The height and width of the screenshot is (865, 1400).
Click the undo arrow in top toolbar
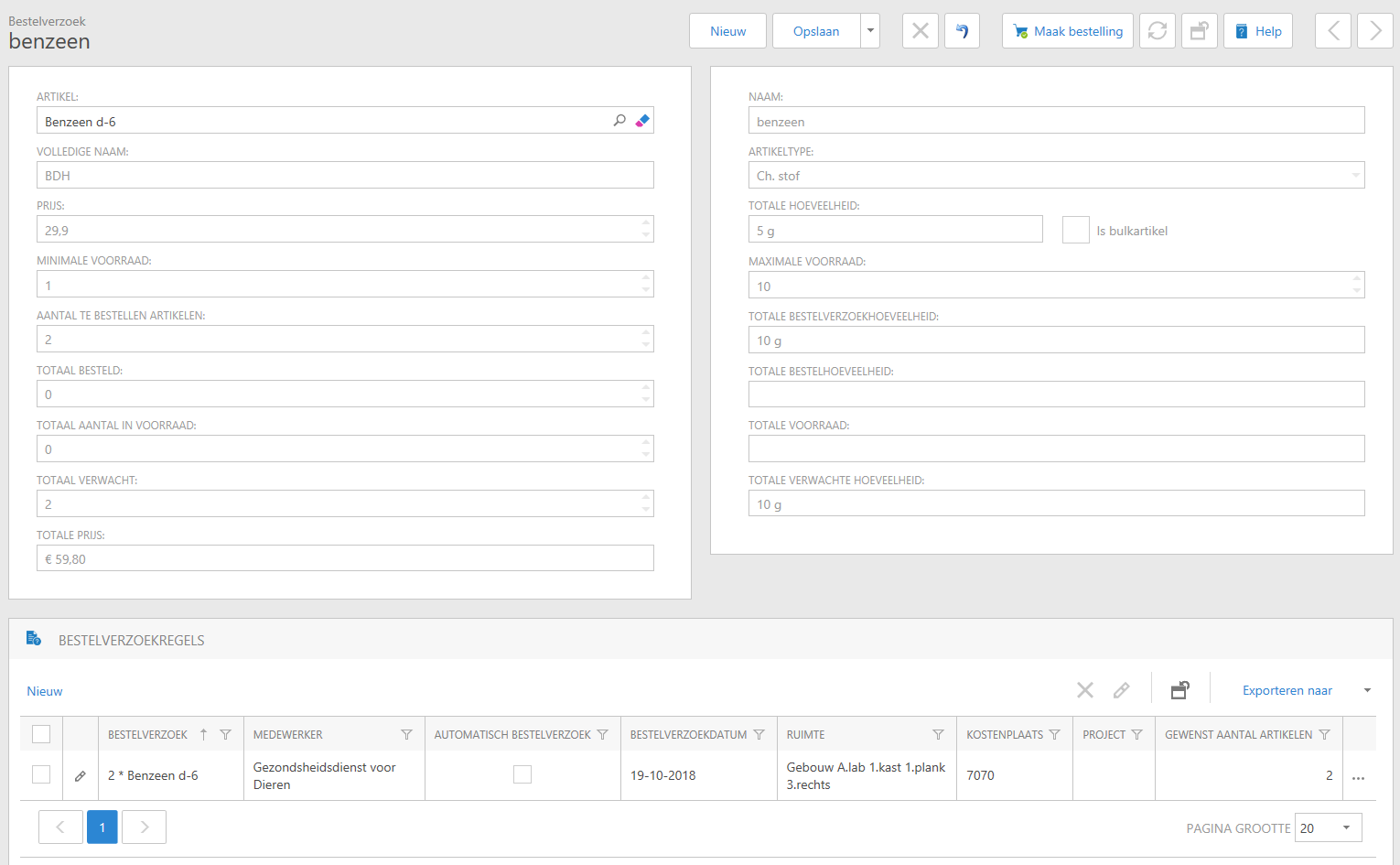962,31
